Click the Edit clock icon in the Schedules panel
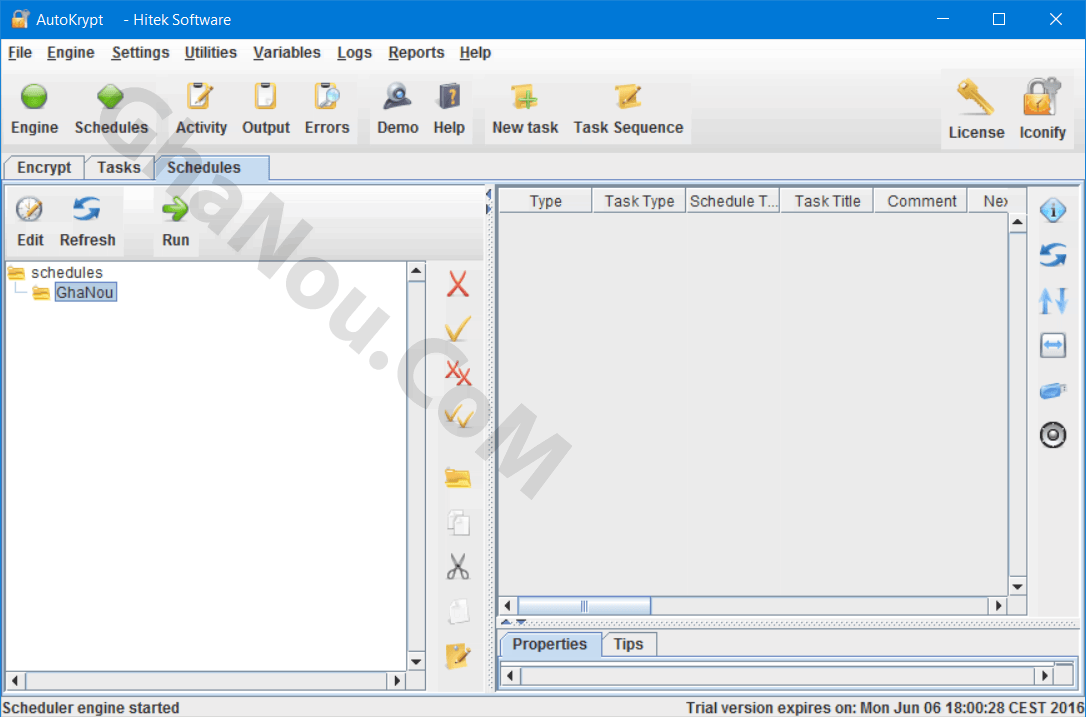Image resolution: width=1086 pixels, height=717 pixels. (29, 209)
